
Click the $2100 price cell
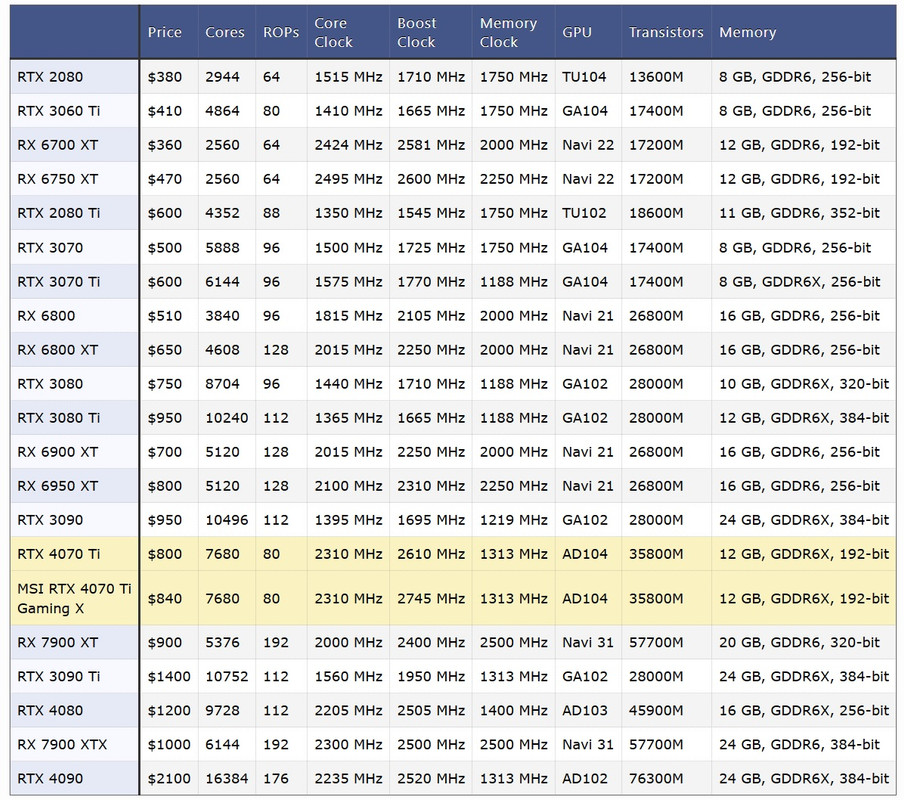tap(169, 778)
